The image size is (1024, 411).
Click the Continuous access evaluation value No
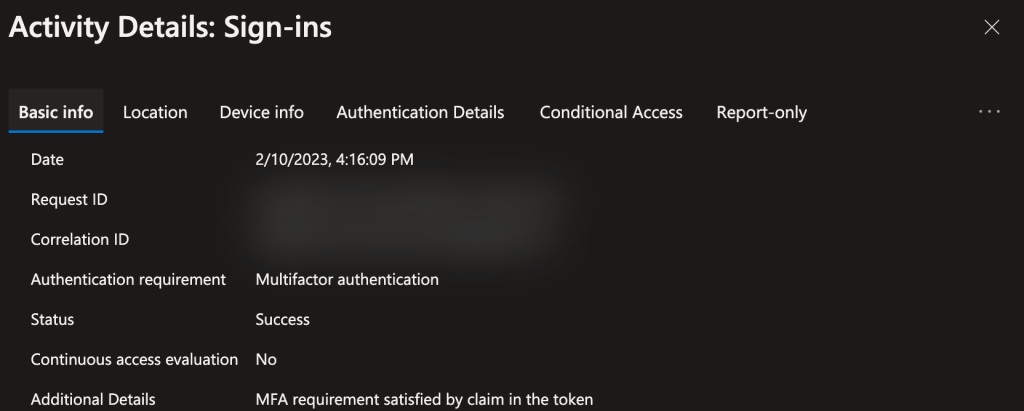[266, 359]
